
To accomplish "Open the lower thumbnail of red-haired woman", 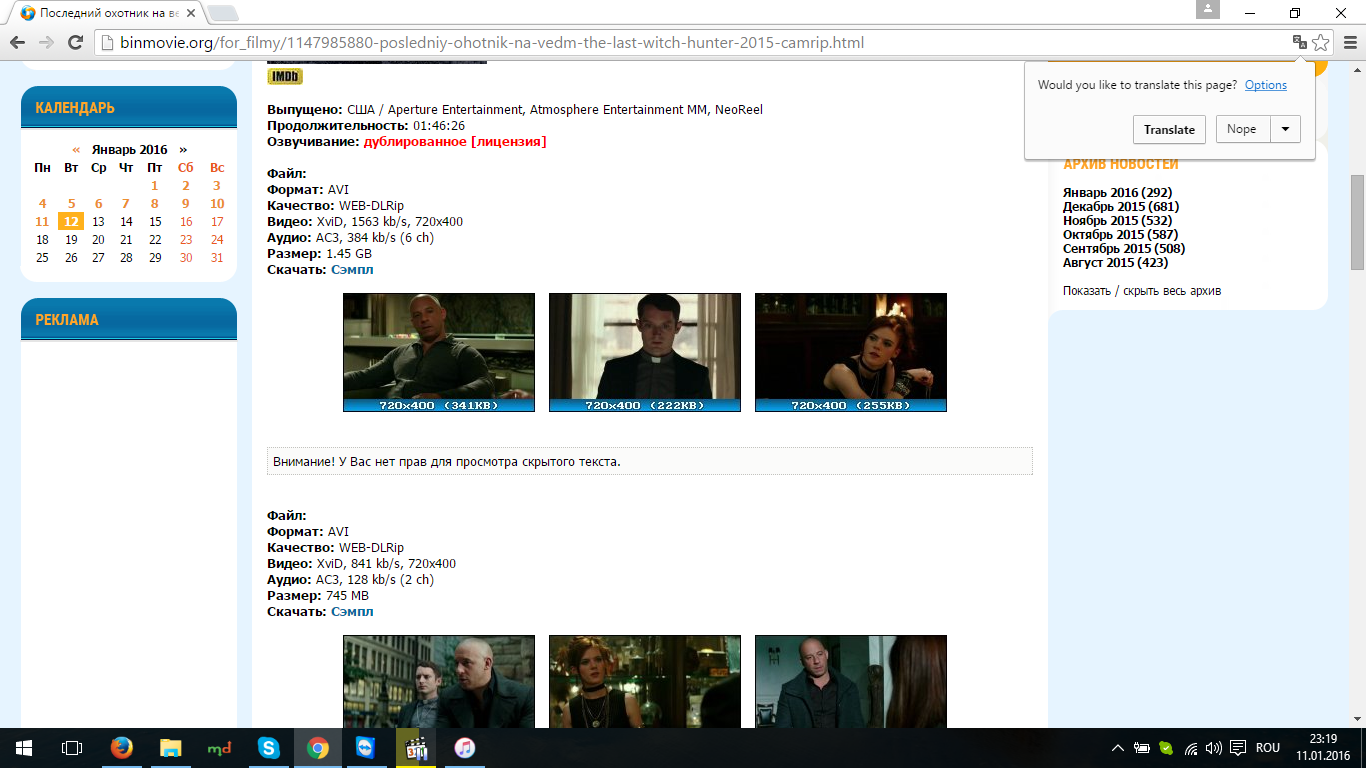I will coord(645,682).
